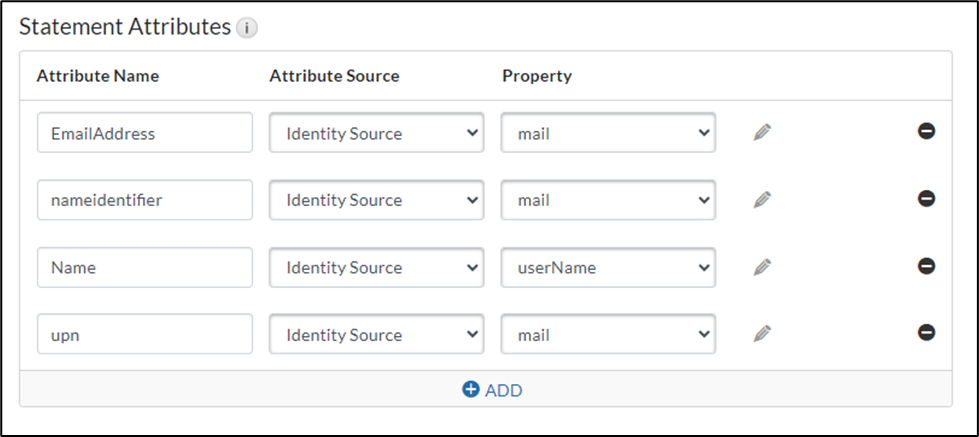The image size is (979, 437).
Task: Edit the EmailAddress row with pencil icon
Action: tap(762, 132)
